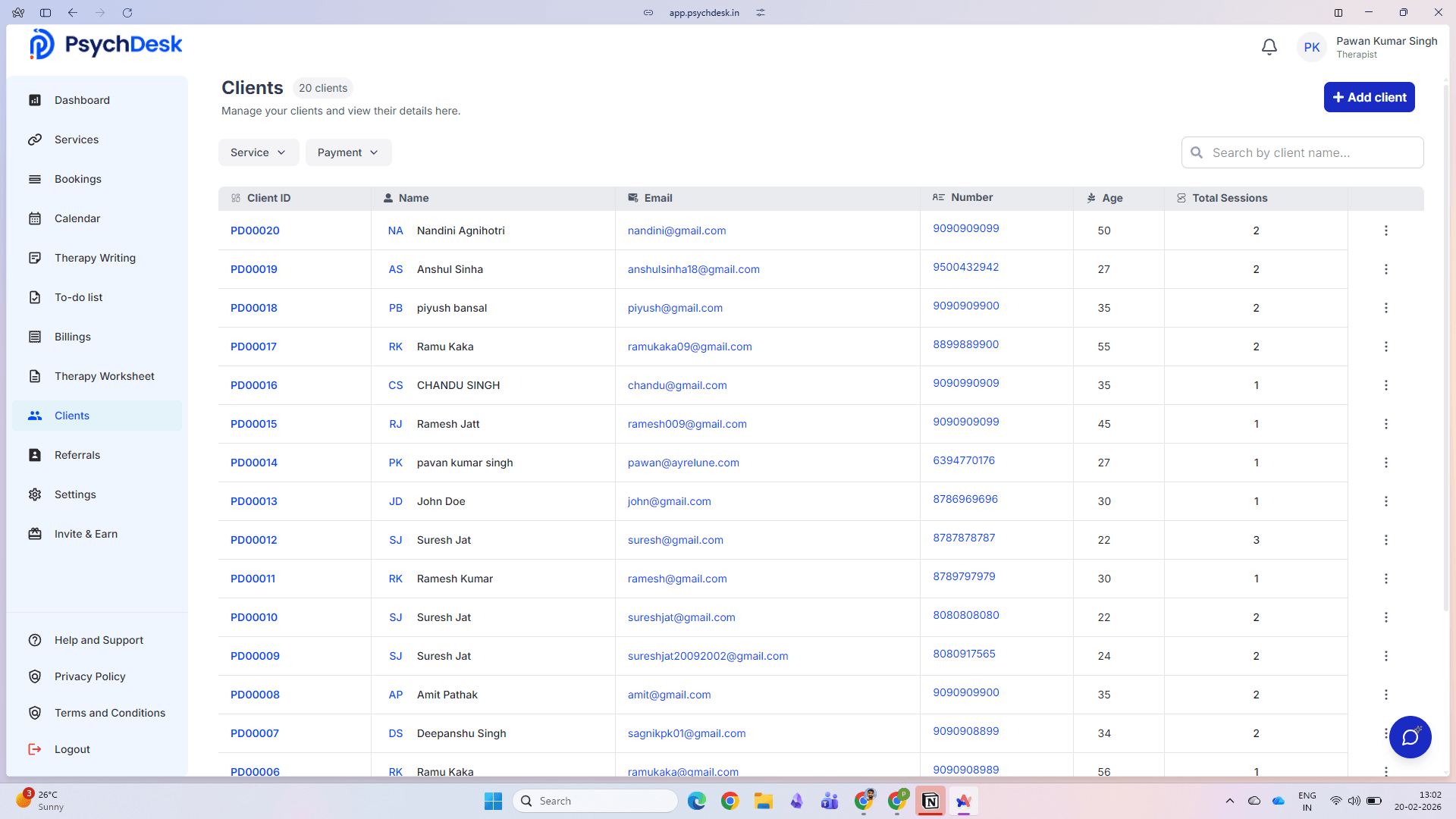Open the Invite & Earn section

point(86,534)
